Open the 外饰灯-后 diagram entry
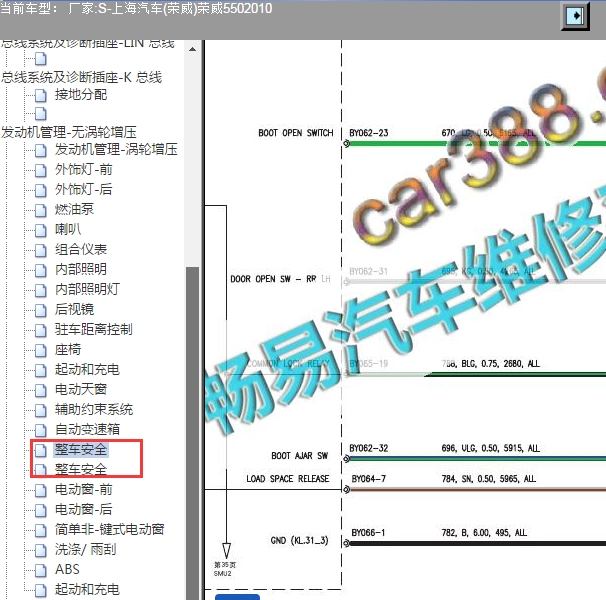 pos(83,189)
